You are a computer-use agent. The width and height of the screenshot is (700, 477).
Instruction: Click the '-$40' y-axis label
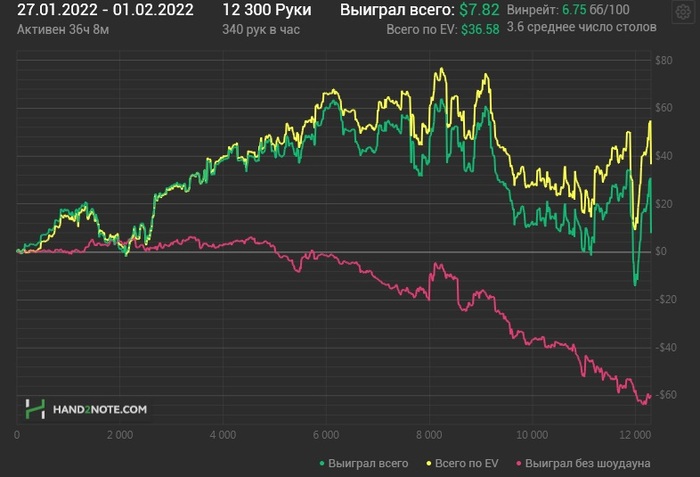(x=666, y=347)
